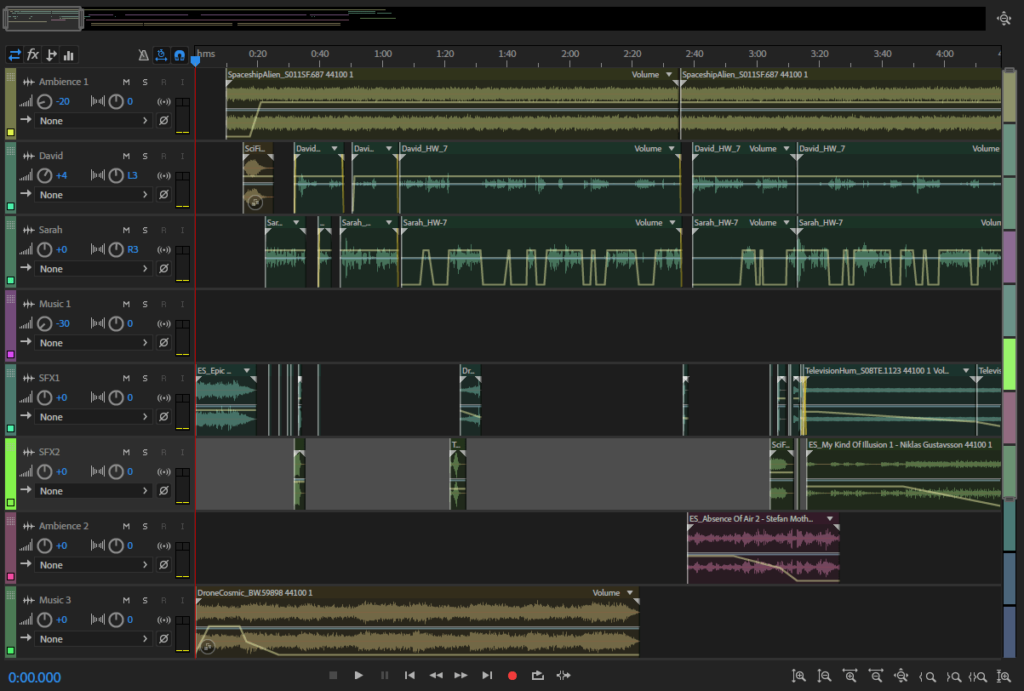
Task: Click the blue headphone monitoring icon
Action: pos(181,56)
